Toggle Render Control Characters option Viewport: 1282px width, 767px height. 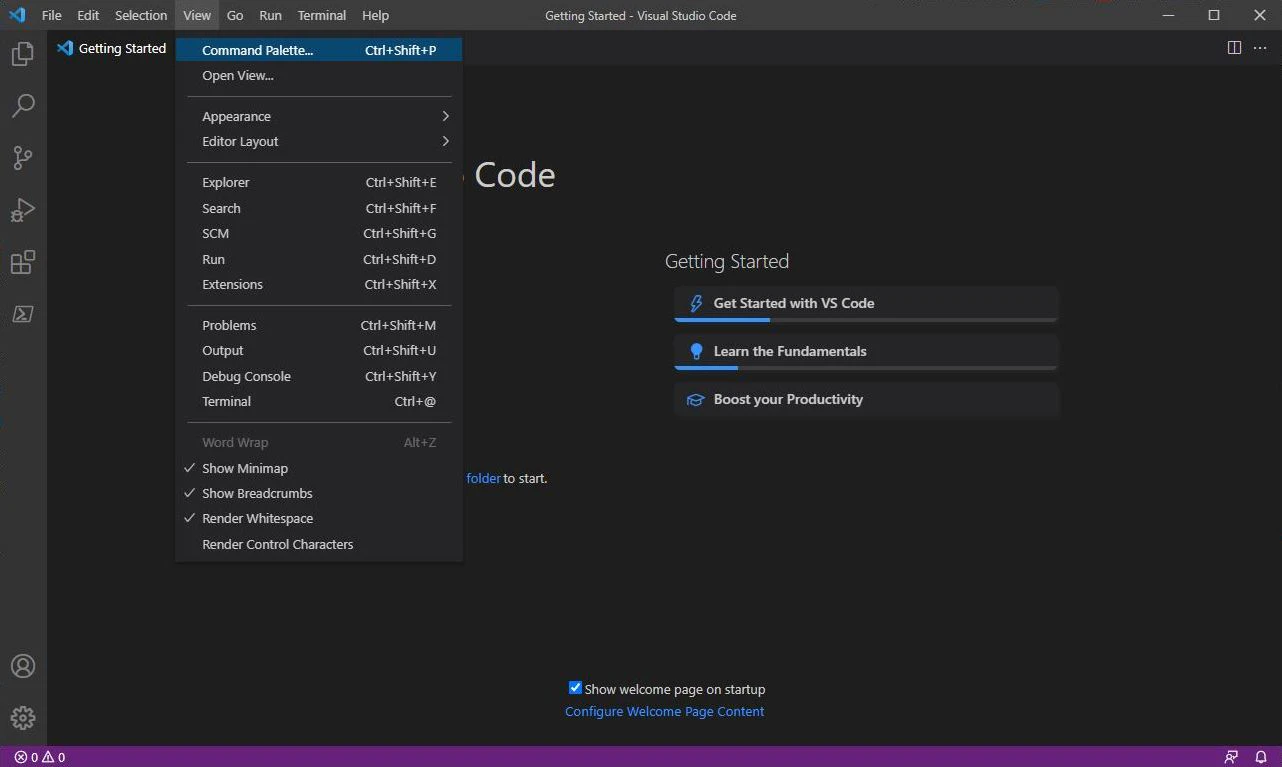319,544
